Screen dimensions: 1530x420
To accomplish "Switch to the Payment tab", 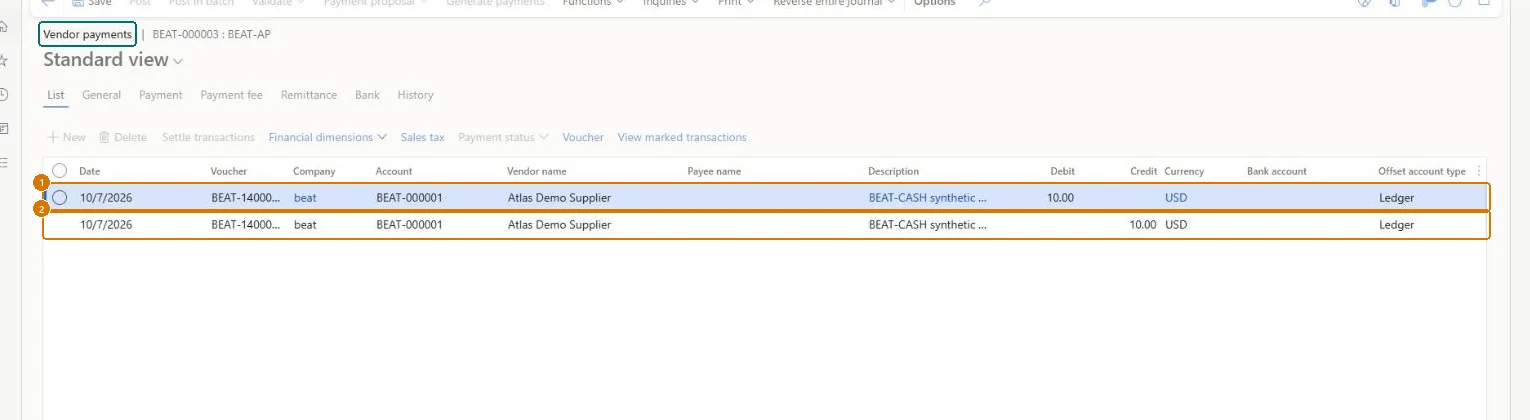I will coord(160,95).
